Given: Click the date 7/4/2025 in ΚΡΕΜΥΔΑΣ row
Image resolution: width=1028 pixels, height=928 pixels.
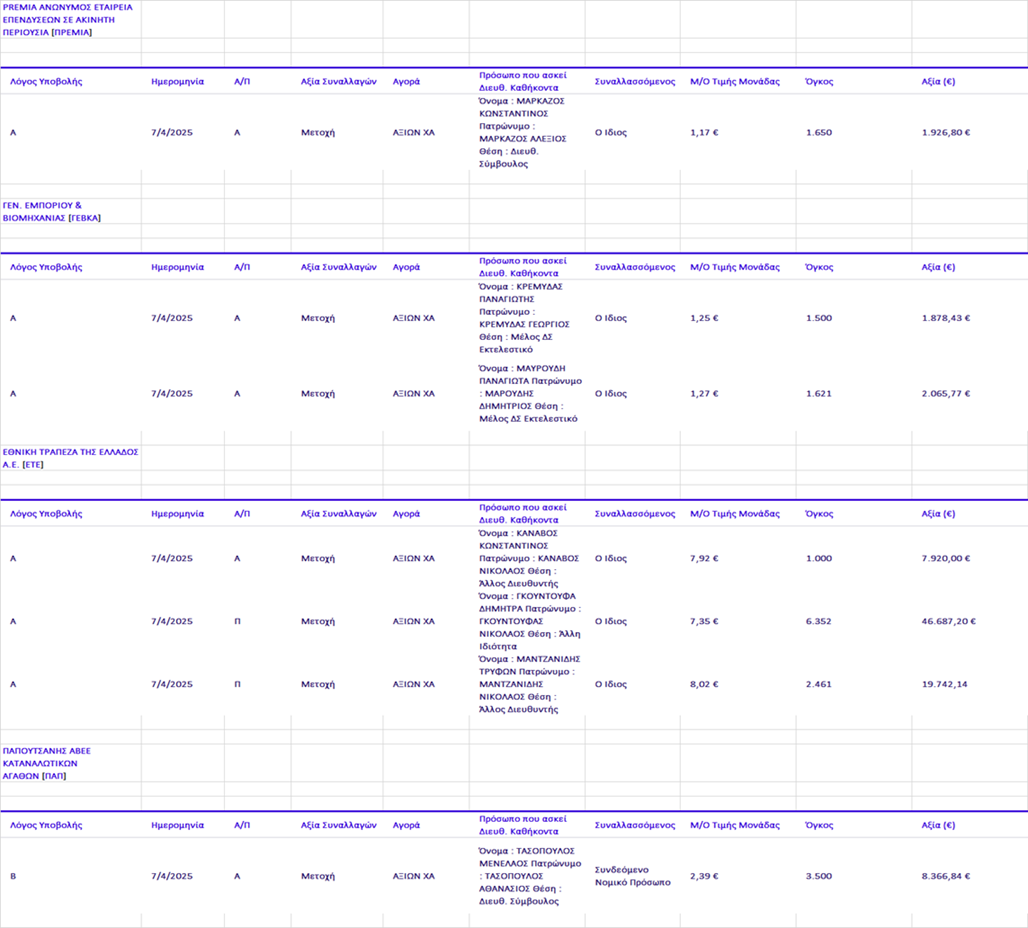Looking at the screenshot, I should [x=172, y=318].
